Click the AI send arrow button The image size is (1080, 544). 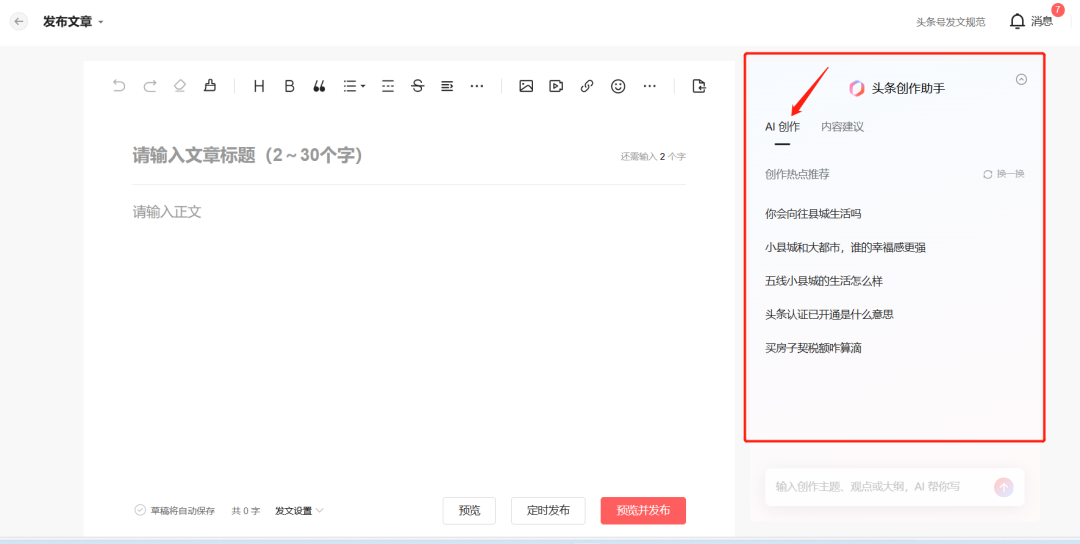(x=1004, y=487)
